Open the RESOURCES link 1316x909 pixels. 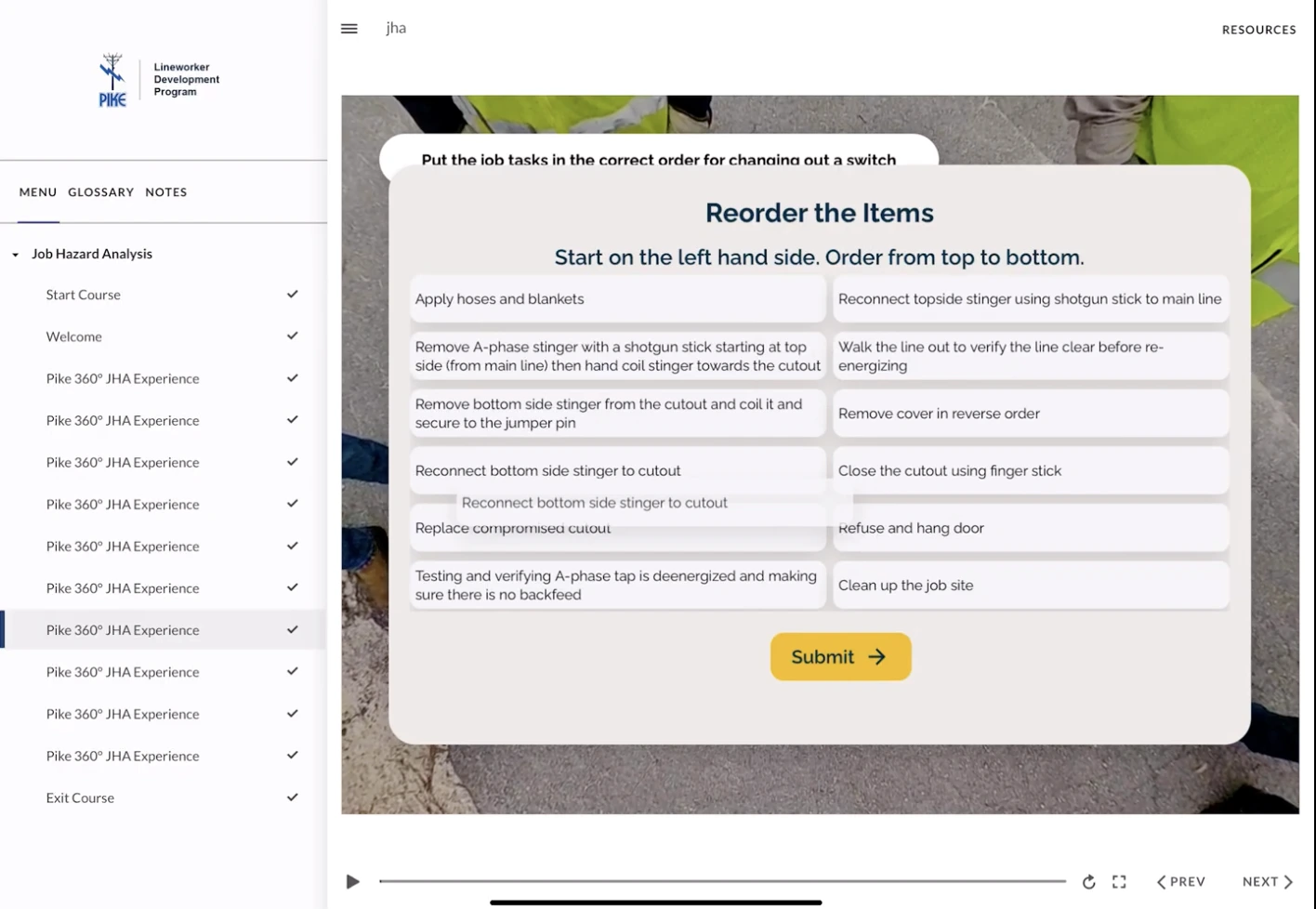1258,29
